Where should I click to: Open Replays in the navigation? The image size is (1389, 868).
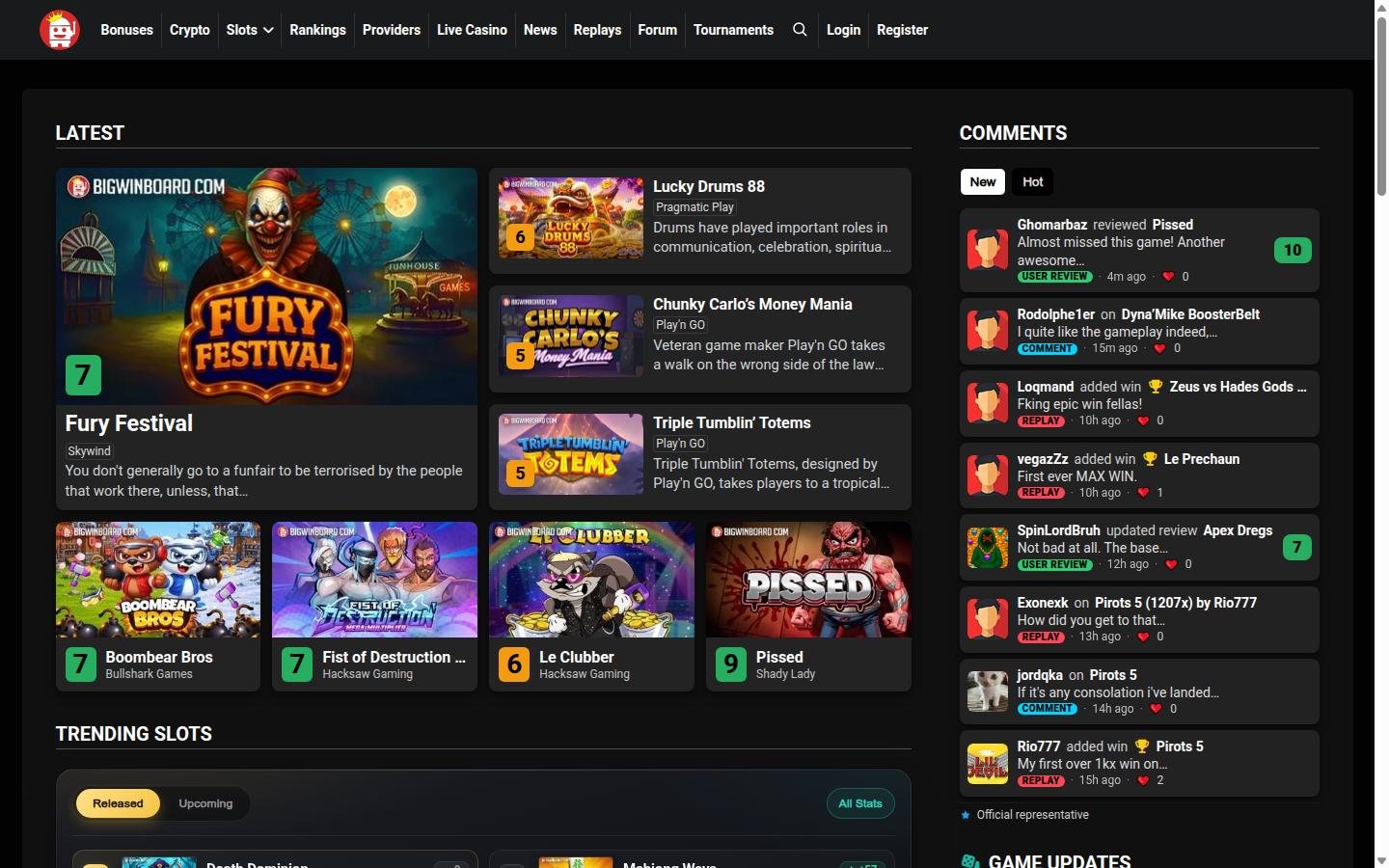point(597,30)
